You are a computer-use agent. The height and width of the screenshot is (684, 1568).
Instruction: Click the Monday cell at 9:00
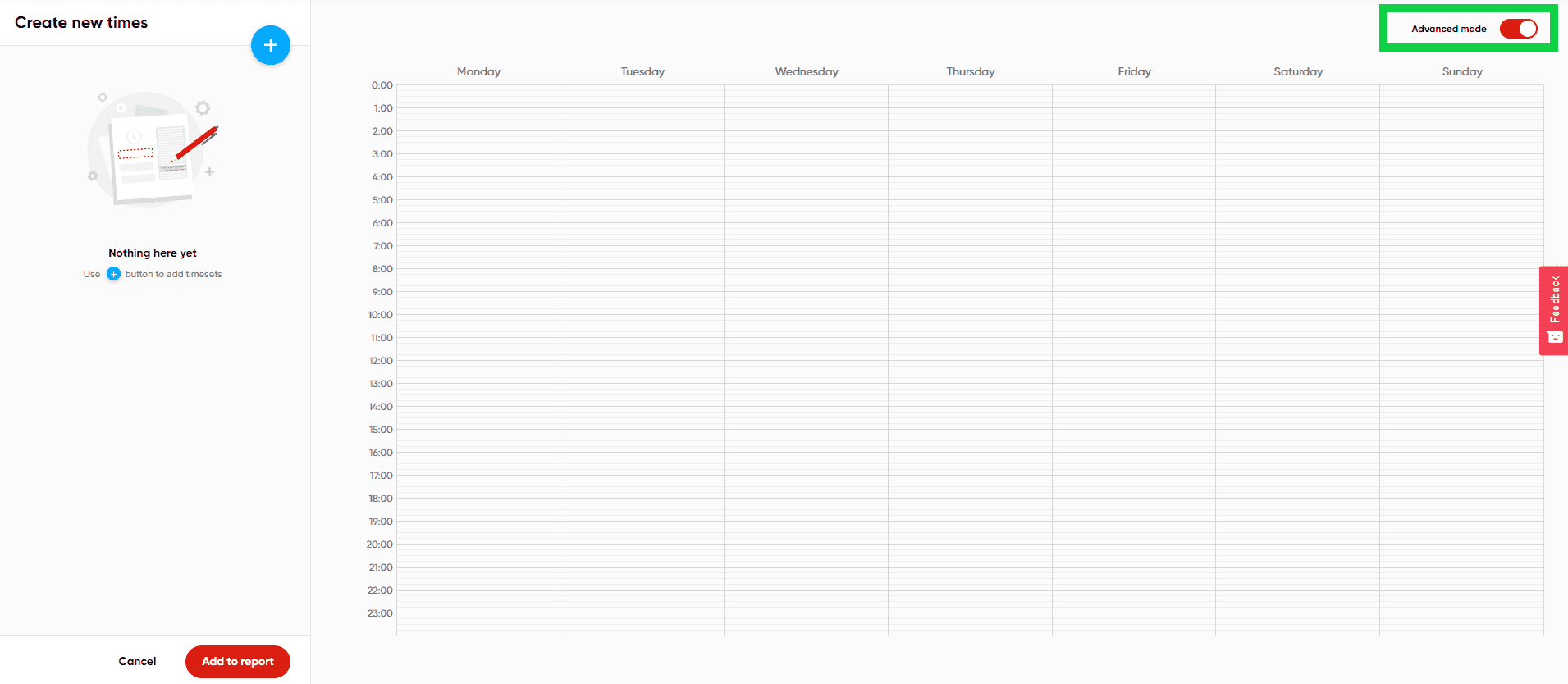(x=478, y=303)
